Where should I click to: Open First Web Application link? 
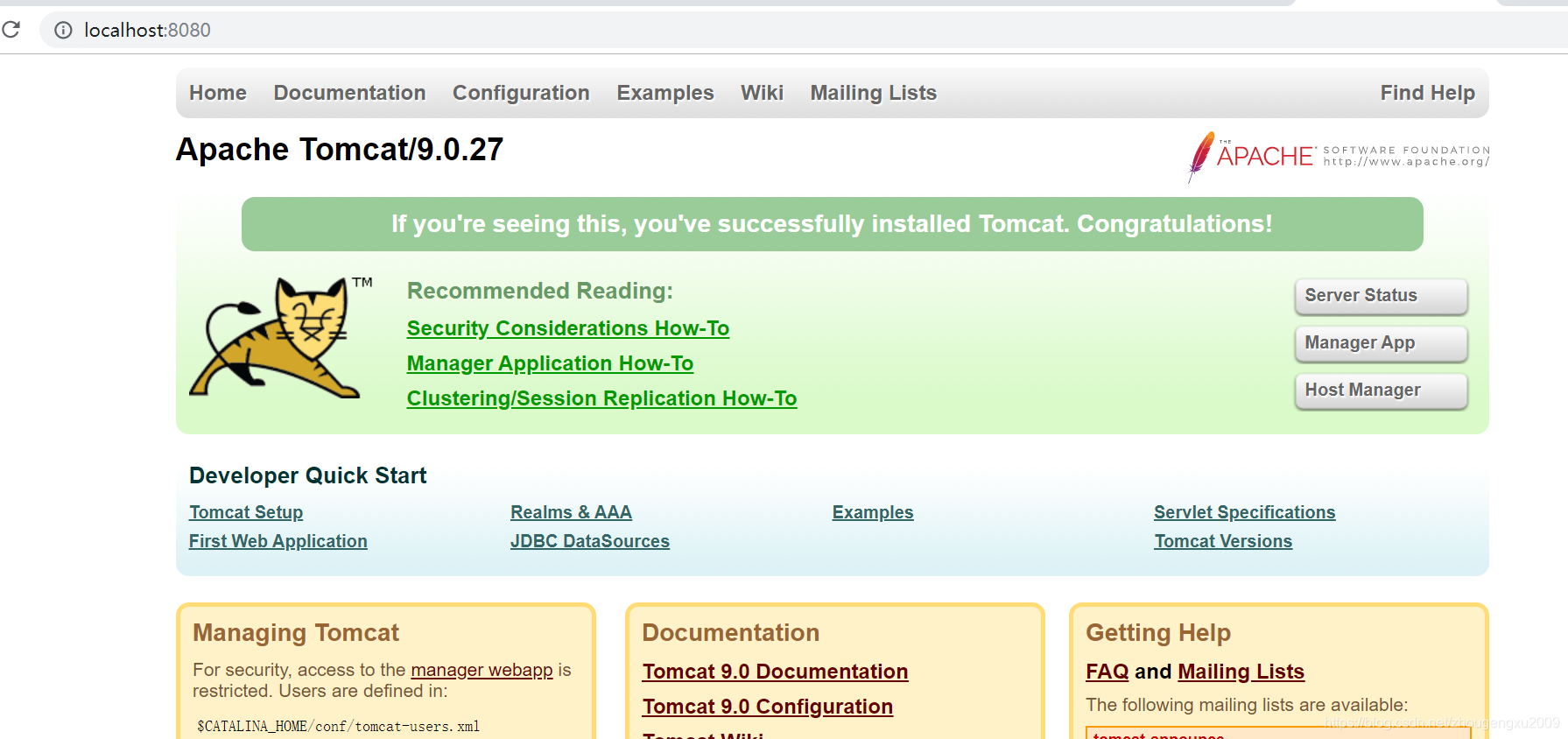(278, 541)
